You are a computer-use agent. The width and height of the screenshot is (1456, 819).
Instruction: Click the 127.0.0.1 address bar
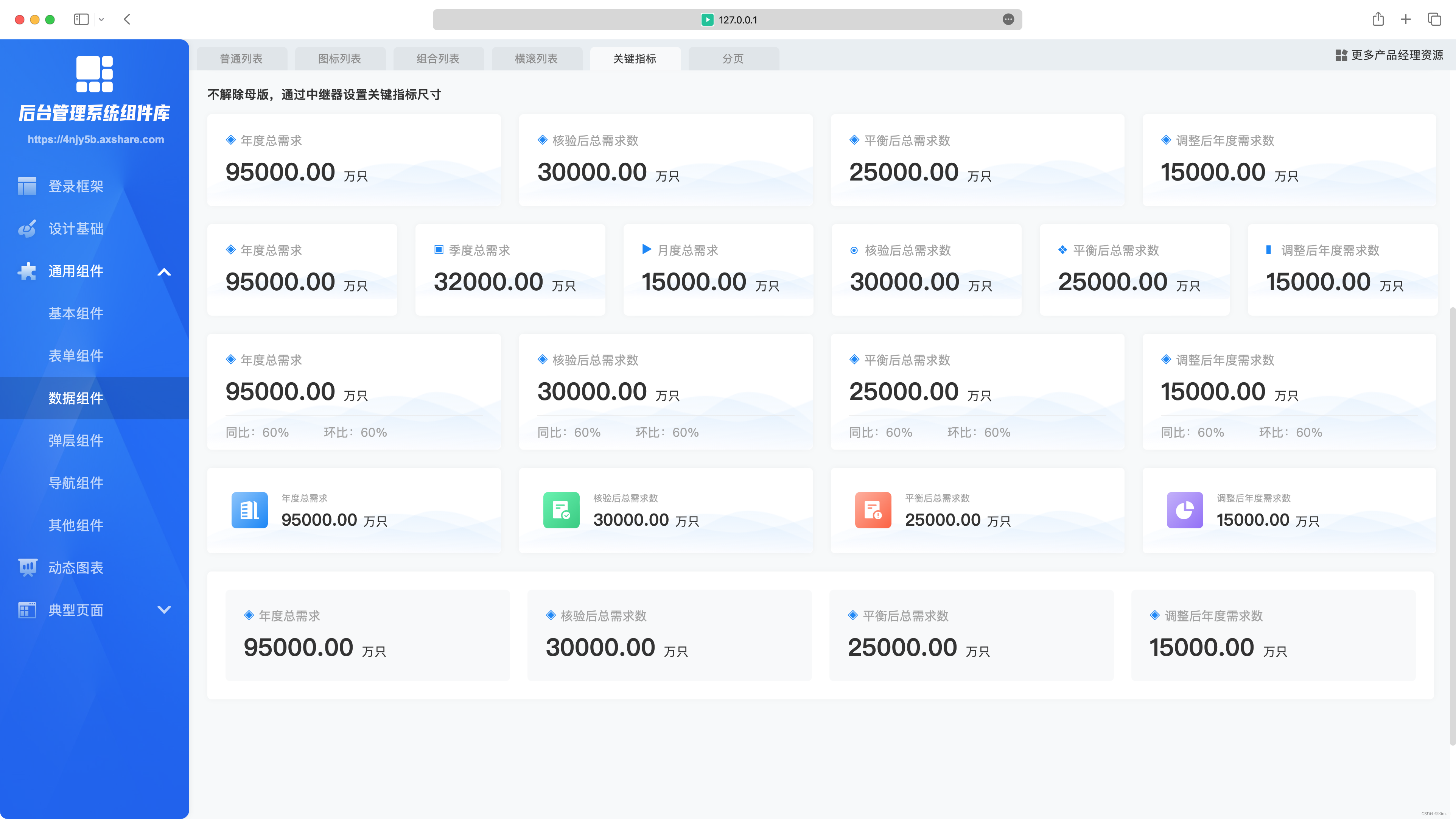coord(727,19)
